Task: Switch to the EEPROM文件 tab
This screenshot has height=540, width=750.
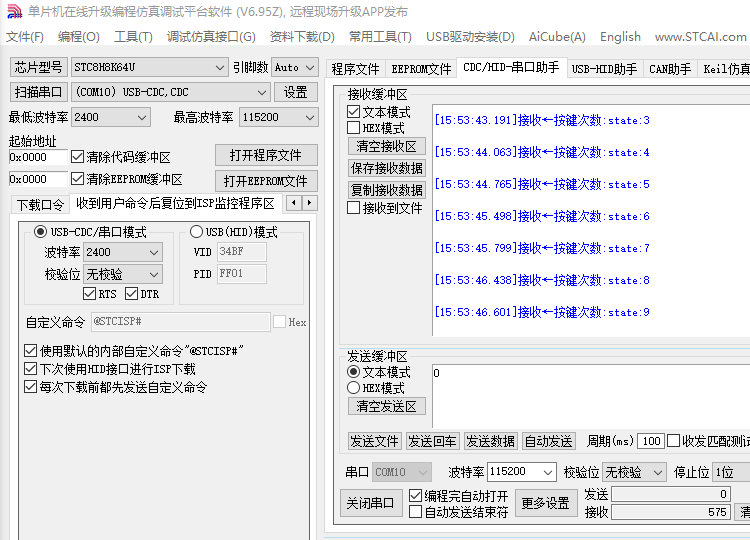Action: tap(421, 69)
